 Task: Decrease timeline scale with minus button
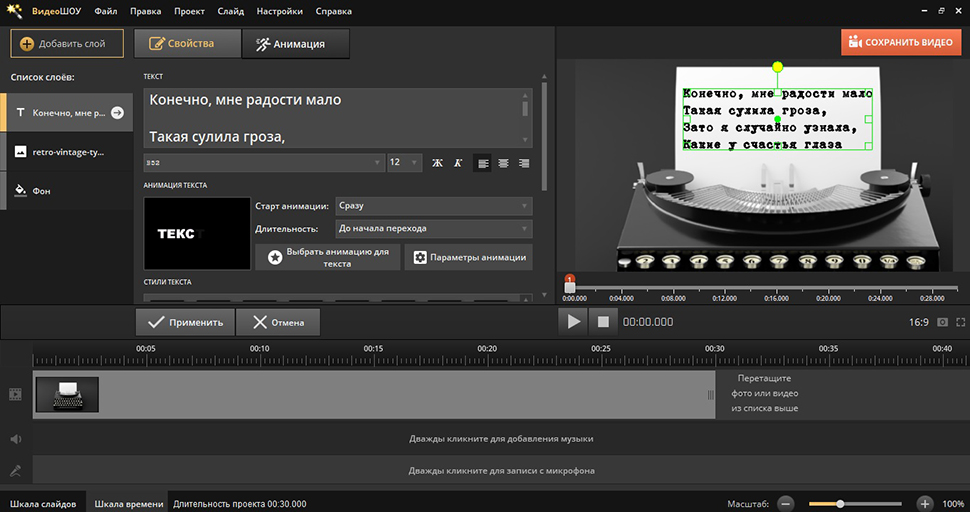click(786, 503)
